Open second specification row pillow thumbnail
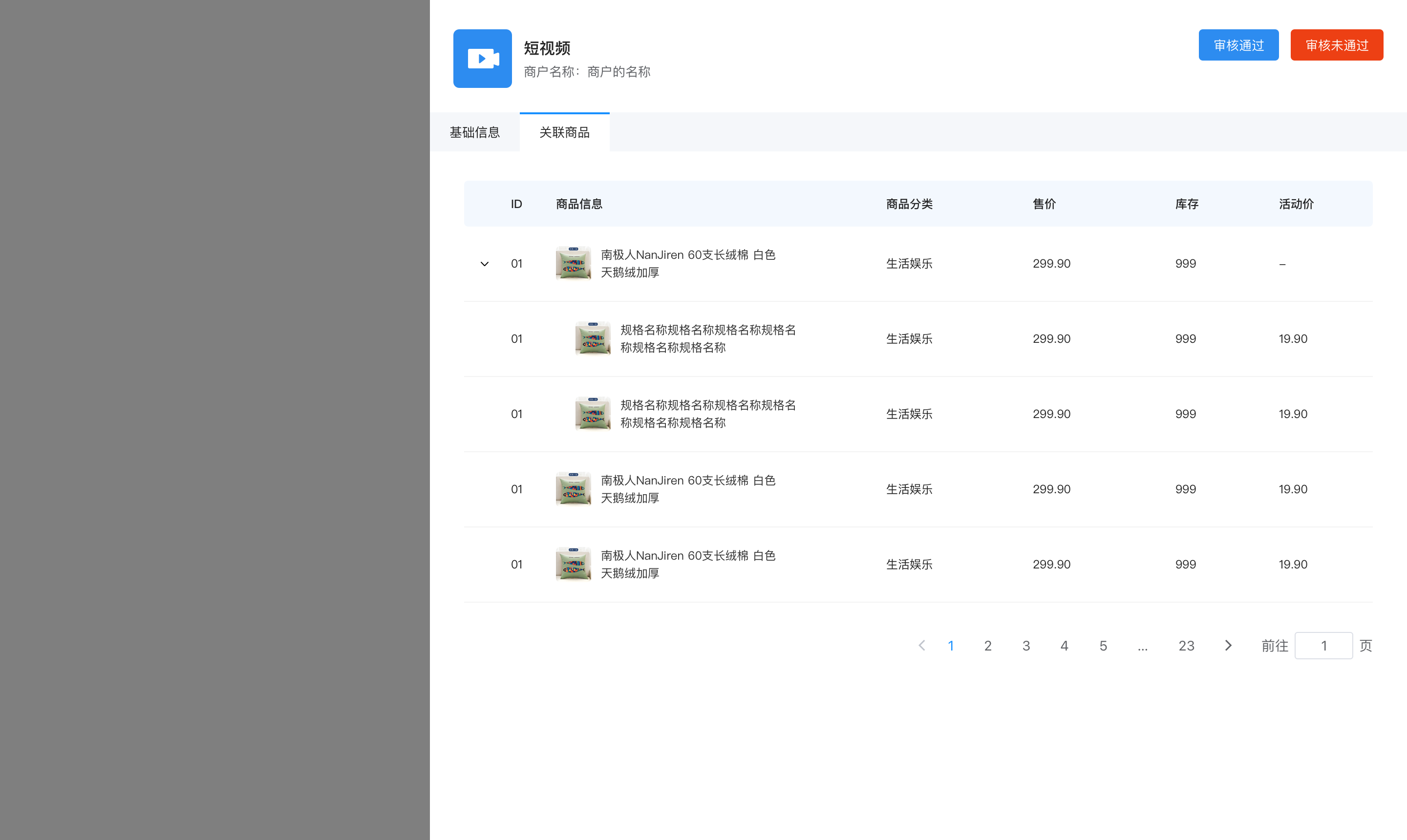Viewport: 1407px width, 840px height. tap(593, 414)
